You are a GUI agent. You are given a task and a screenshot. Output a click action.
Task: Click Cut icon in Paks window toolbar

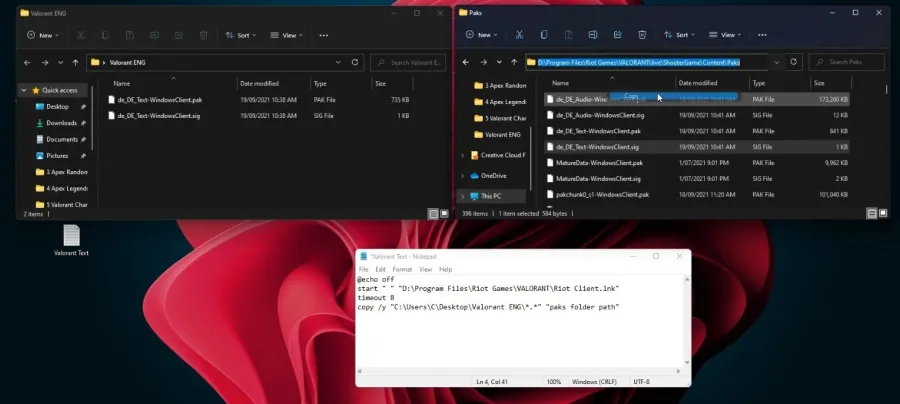click(519, 35)
